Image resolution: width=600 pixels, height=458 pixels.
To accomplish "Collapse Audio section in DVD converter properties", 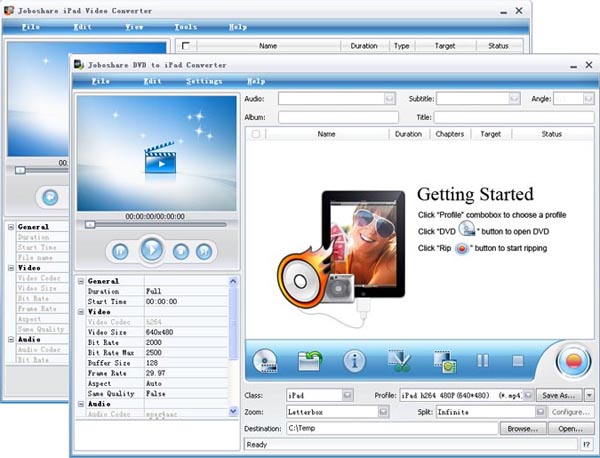I will point(81,404).
